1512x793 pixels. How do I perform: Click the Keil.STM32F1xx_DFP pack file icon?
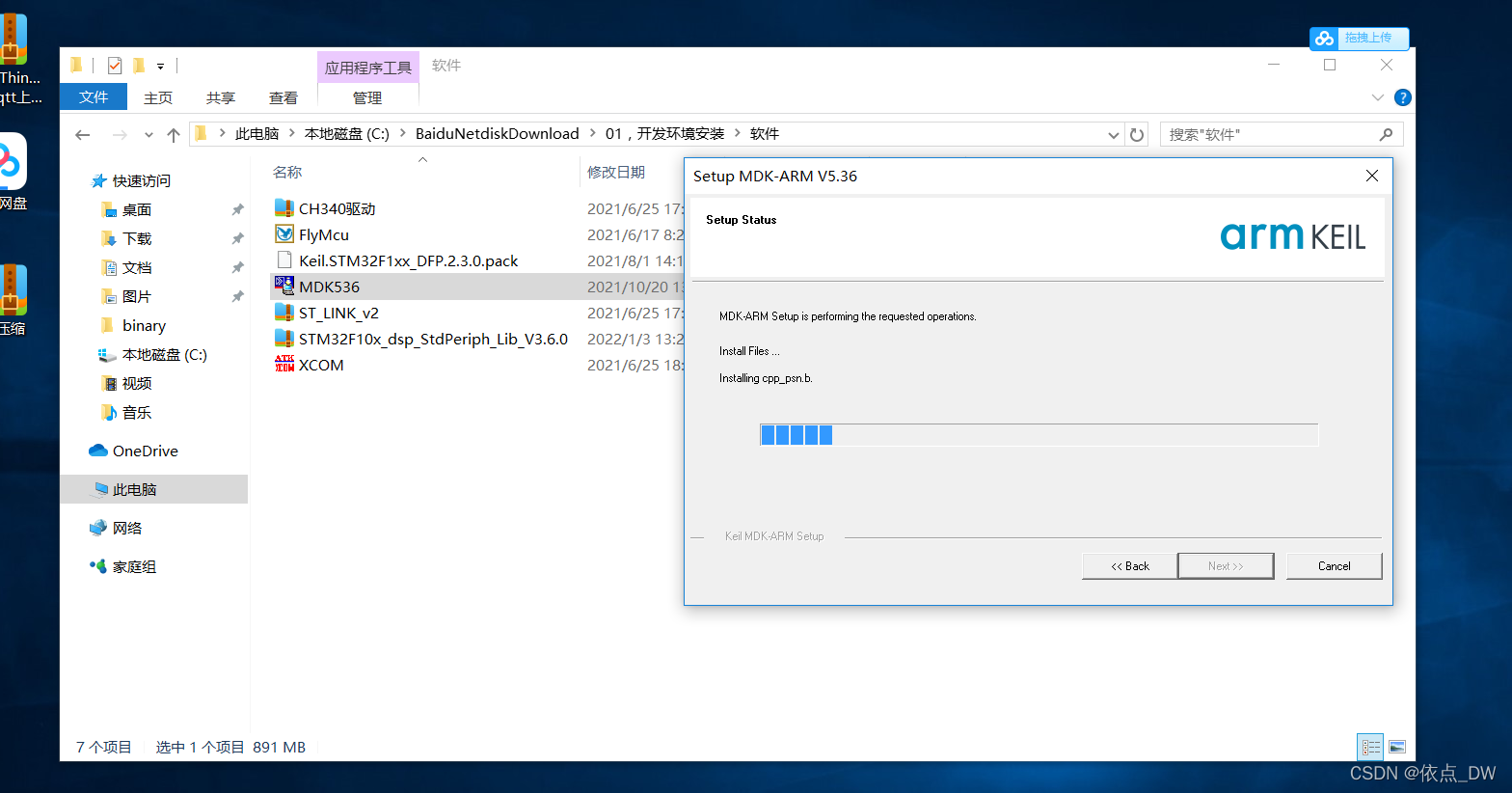pyautogui.click(x=283, y=260)
